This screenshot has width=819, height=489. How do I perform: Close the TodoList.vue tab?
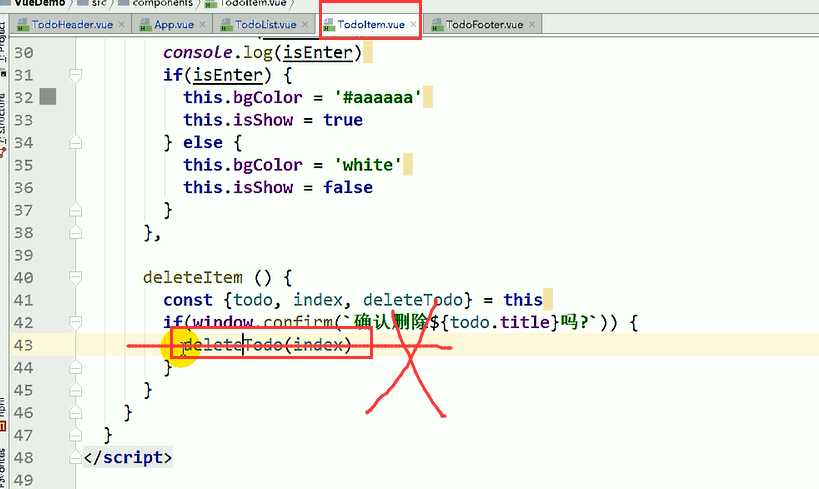305,25
